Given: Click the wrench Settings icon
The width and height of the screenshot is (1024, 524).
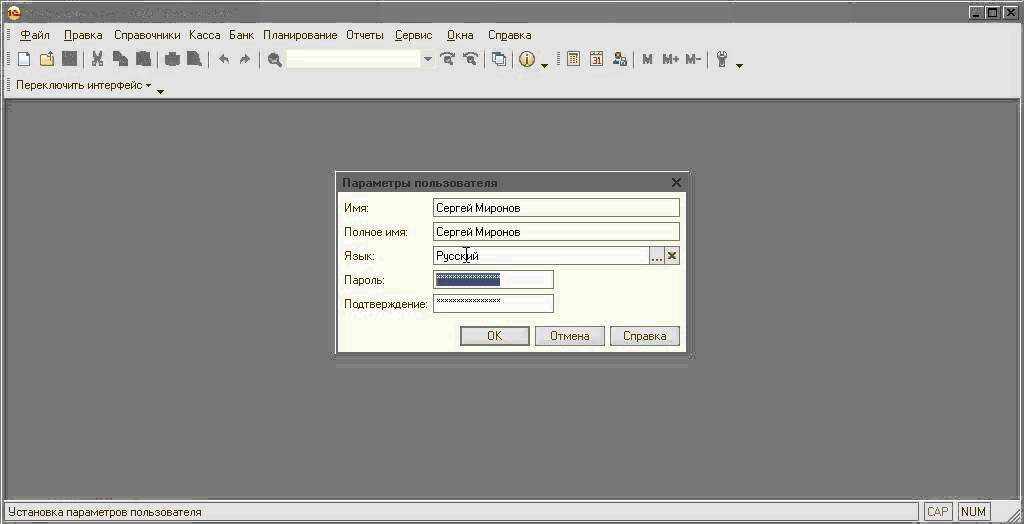Looking at the screenshot, I should coord(722,59).
